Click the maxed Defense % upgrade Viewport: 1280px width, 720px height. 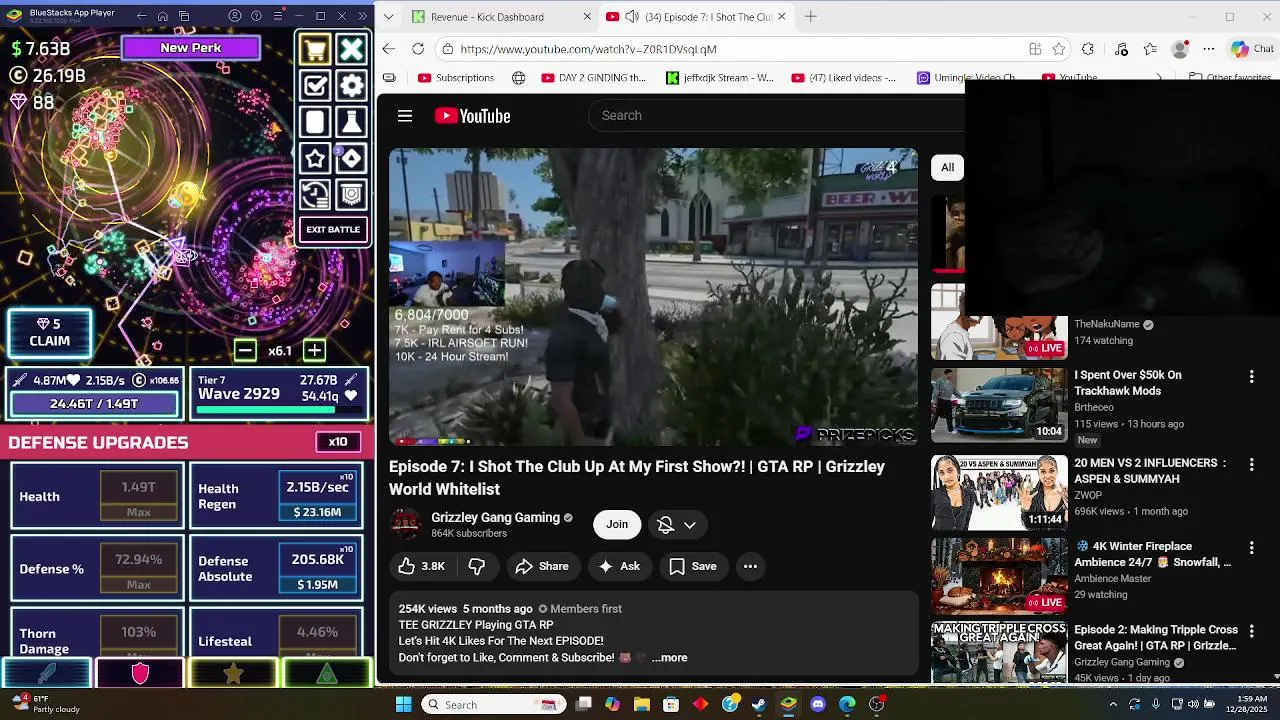[x=98, y=568]
